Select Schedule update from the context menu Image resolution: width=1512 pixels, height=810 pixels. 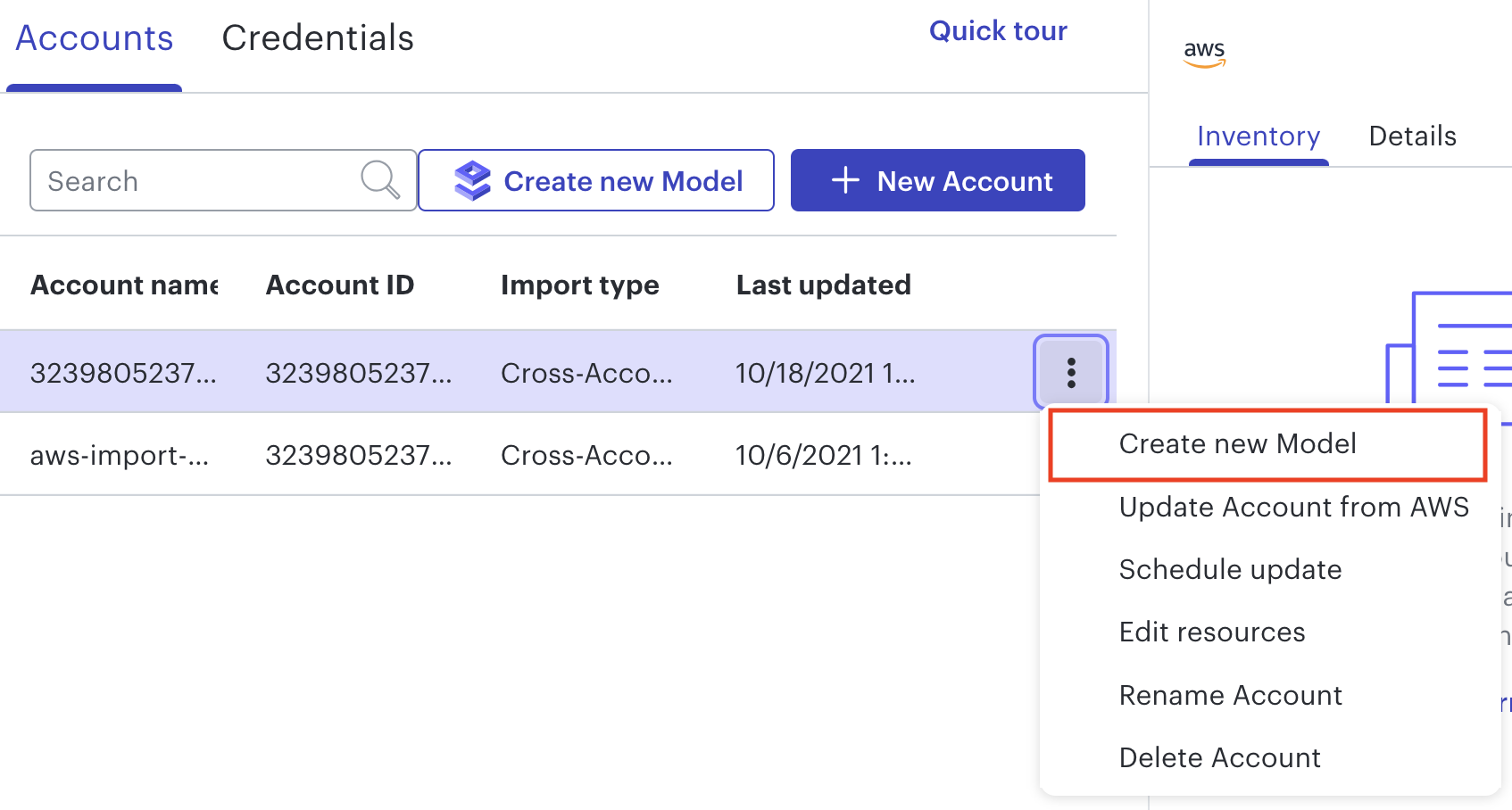[x=1230, y=569]
